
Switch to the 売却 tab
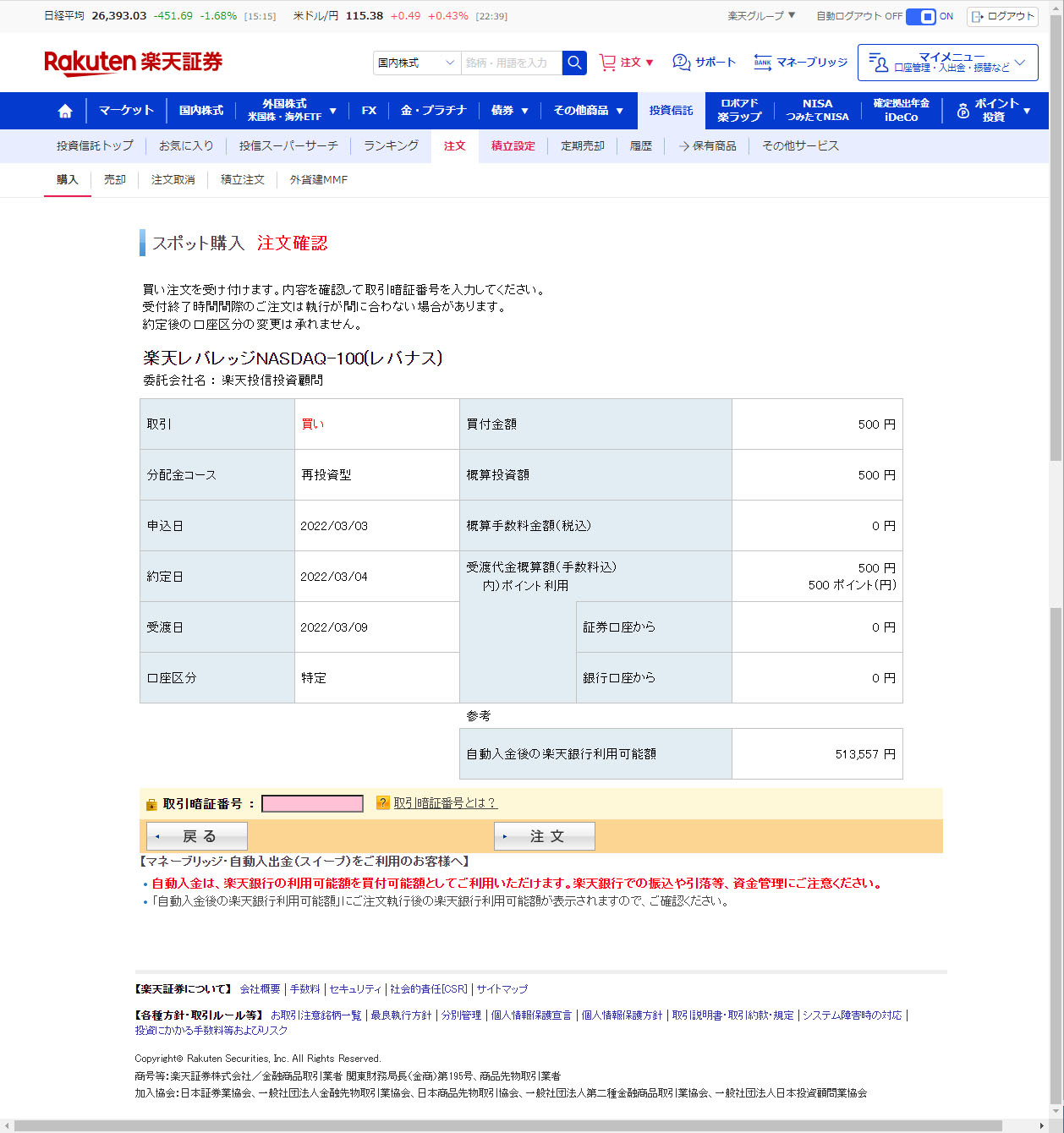pos(115,180)
